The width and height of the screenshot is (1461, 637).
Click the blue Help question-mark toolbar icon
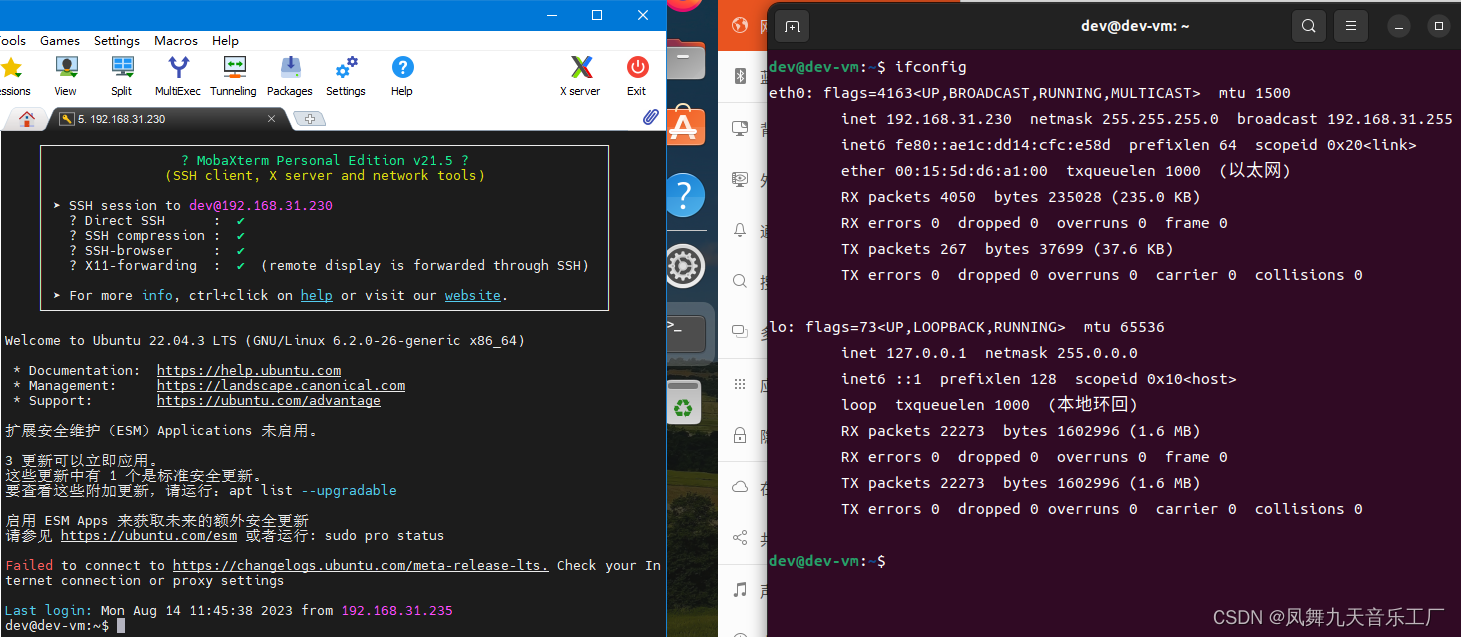402,68
